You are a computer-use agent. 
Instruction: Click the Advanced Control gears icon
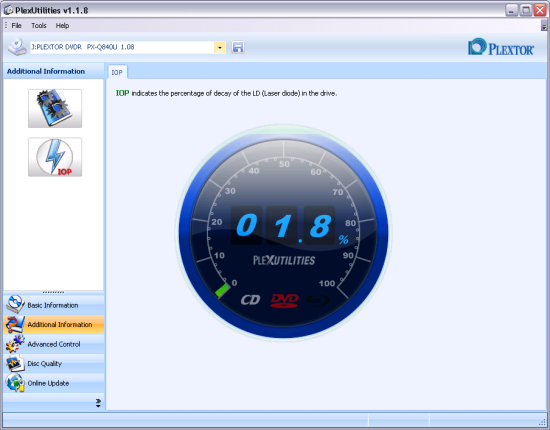click(15, 344)
